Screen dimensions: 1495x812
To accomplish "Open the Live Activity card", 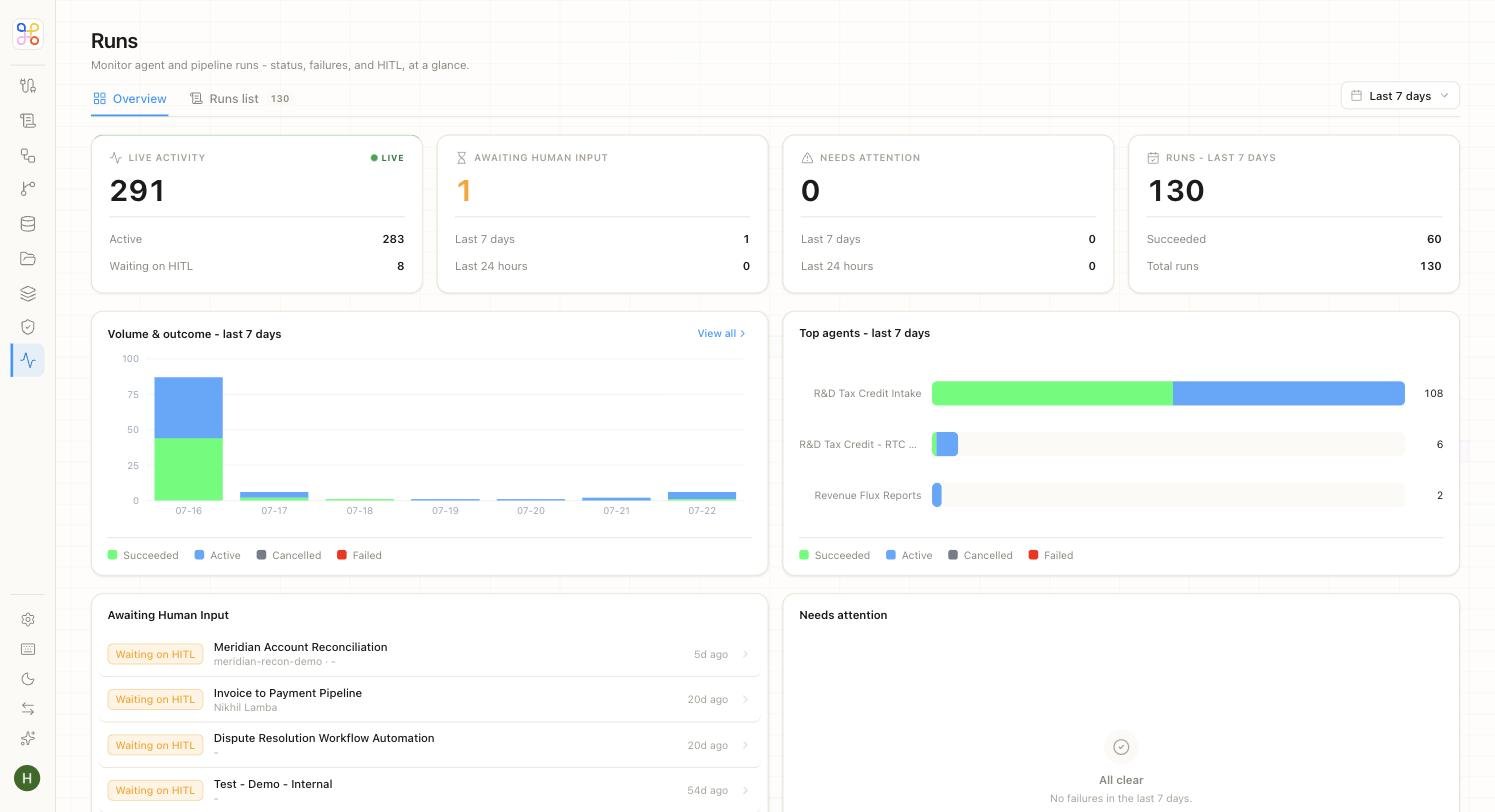I will point(257,214).
